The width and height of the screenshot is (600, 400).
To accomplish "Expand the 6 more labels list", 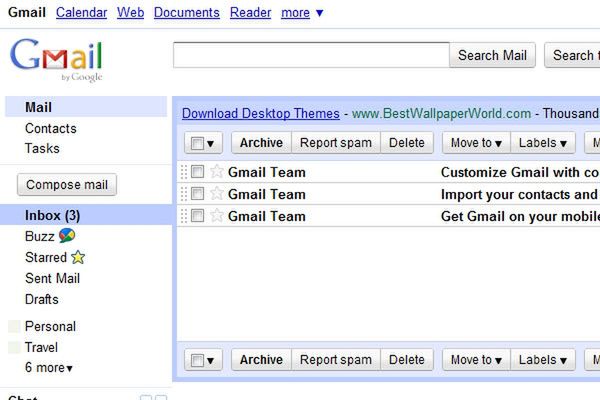I will pos(49,367).
